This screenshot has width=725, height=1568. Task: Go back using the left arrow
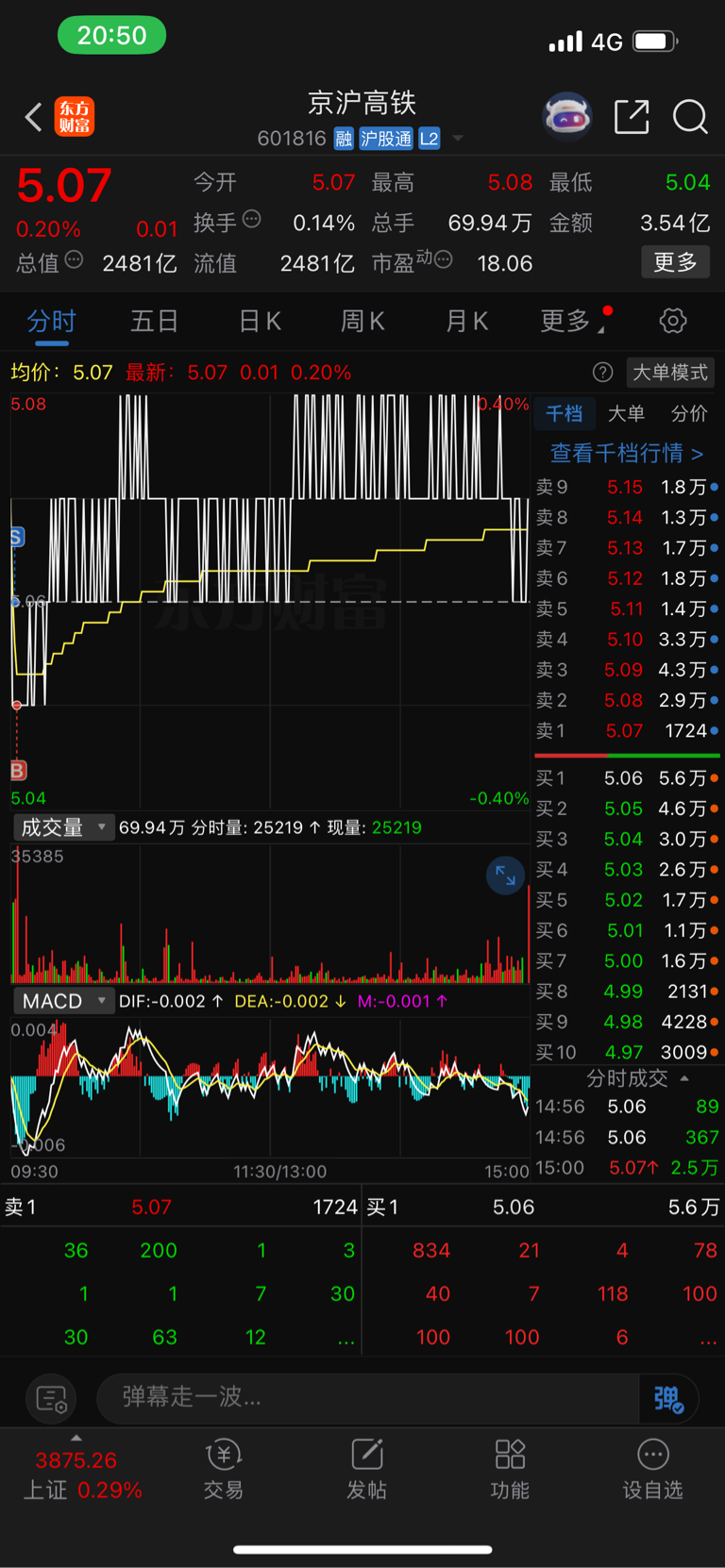33,117
